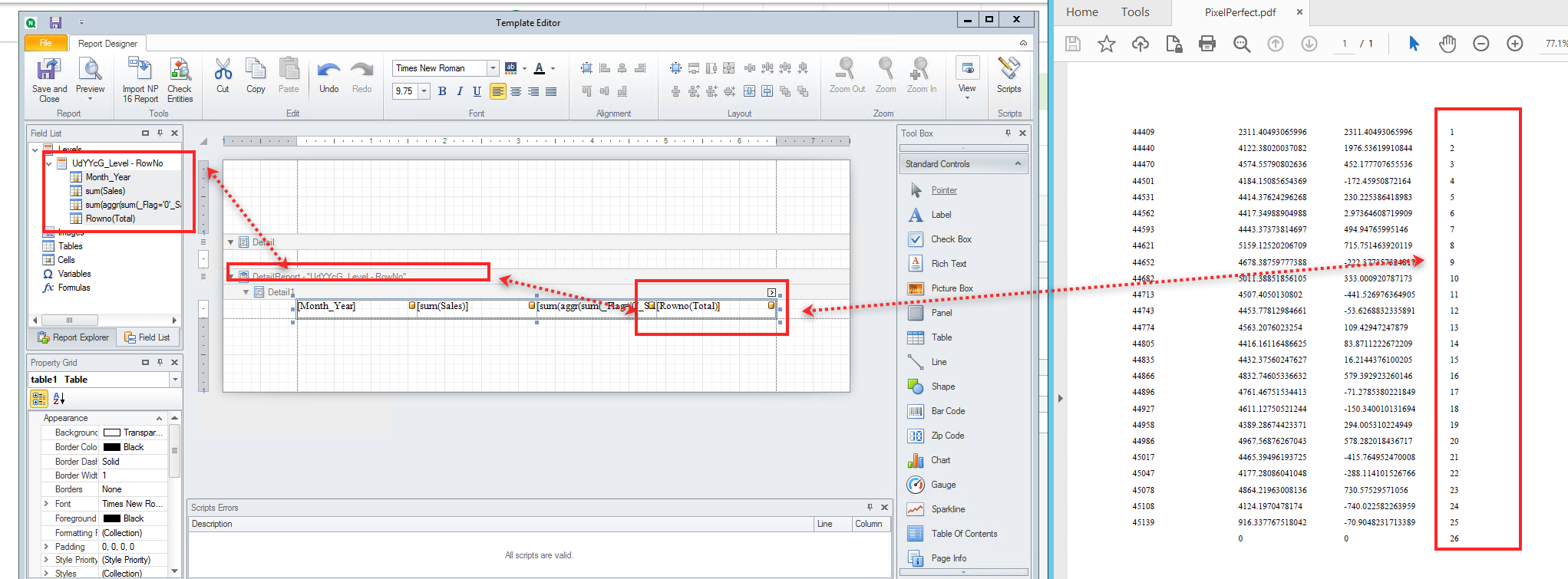Zoom Out the report designer
The image size is (1568, 579).
coord(847,76)
